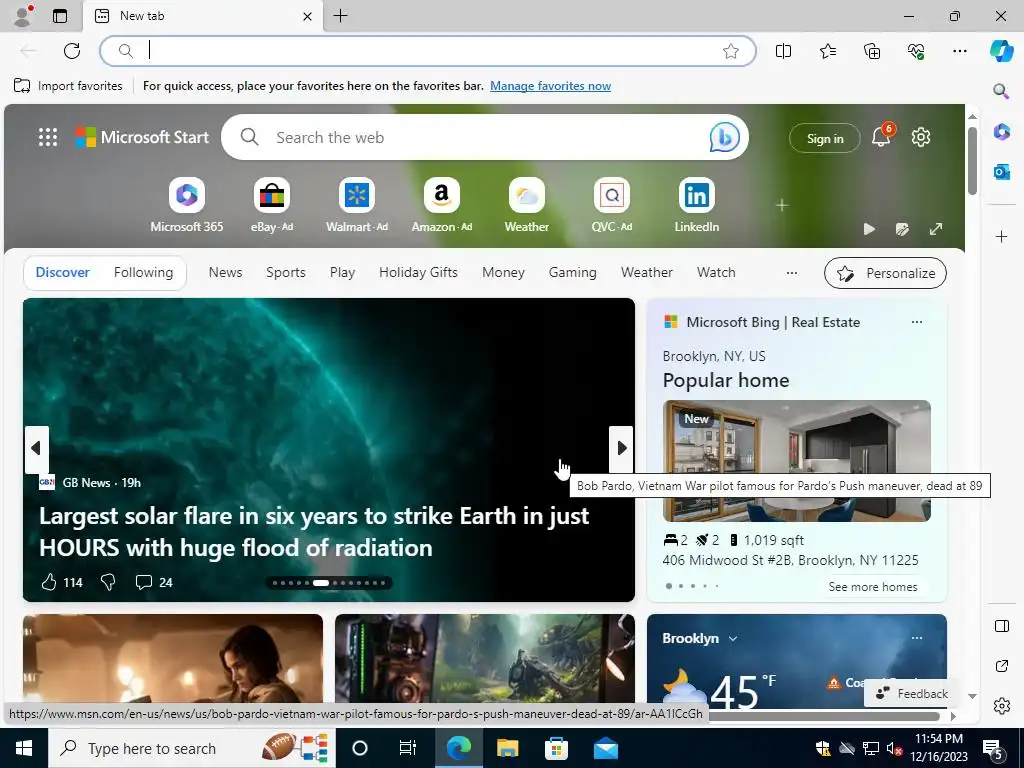Expand the Brooklyn location dropdown
This screenshot has width=1024, height=768.
733,638
